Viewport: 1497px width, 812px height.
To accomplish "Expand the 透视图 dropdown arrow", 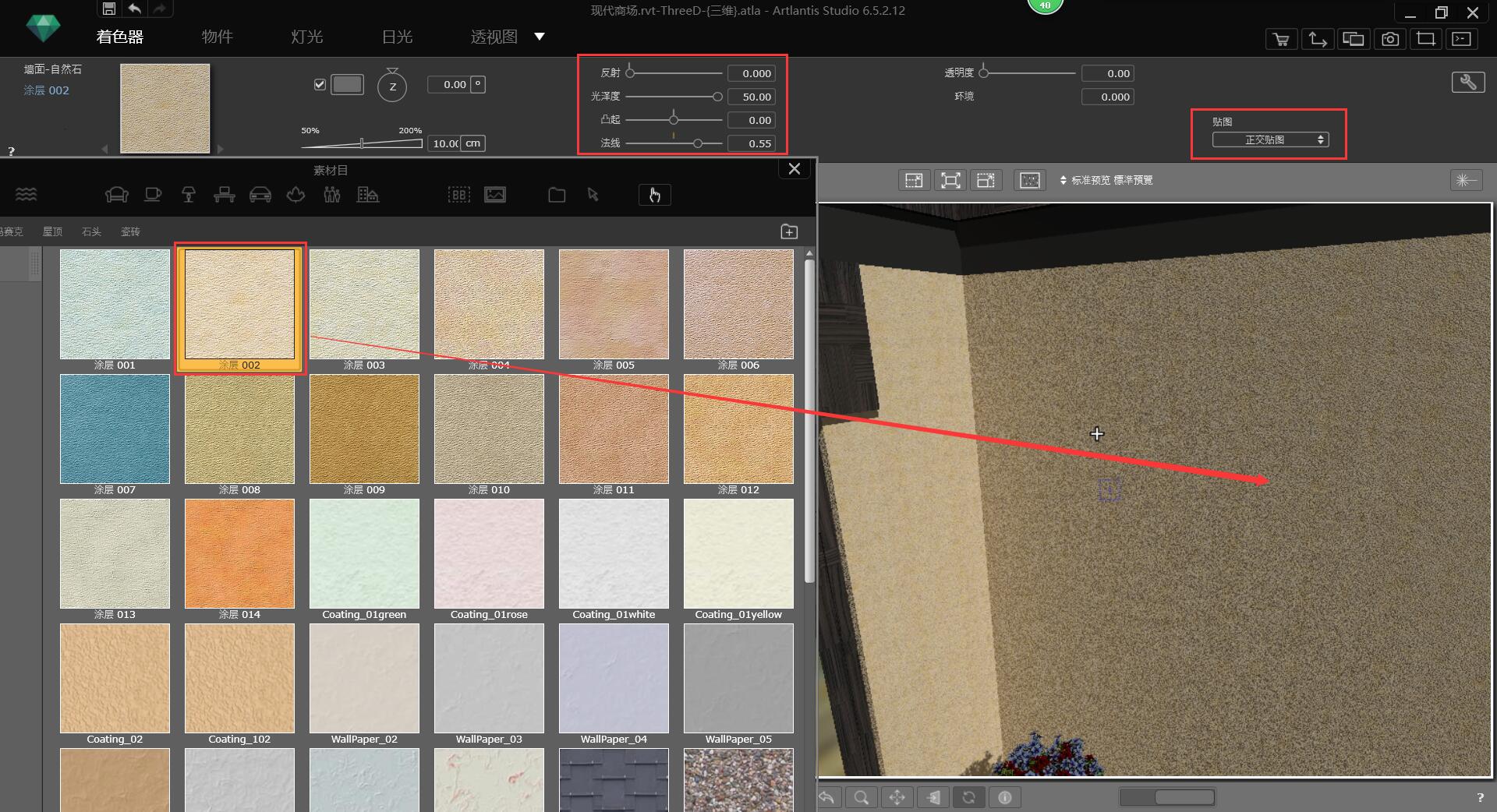I will (x=540, y=37).
